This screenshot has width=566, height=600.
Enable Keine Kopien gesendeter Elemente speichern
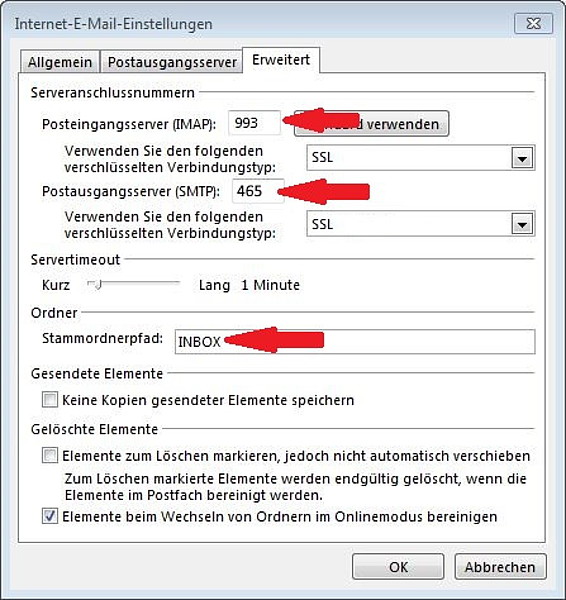click(50, 400)
